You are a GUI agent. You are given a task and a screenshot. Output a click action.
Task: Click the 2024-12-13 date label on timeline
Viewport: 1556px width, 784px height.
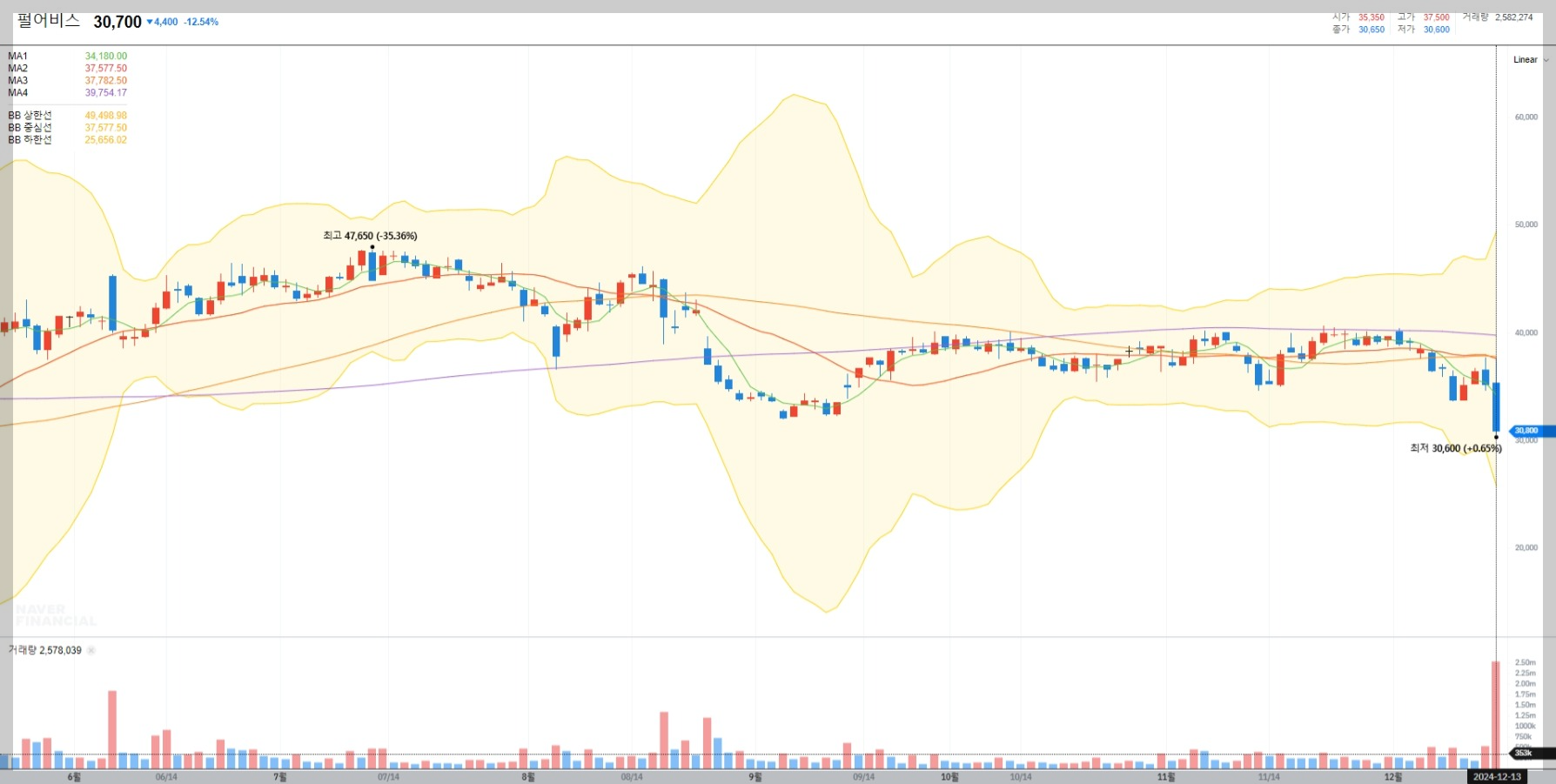1497,777
